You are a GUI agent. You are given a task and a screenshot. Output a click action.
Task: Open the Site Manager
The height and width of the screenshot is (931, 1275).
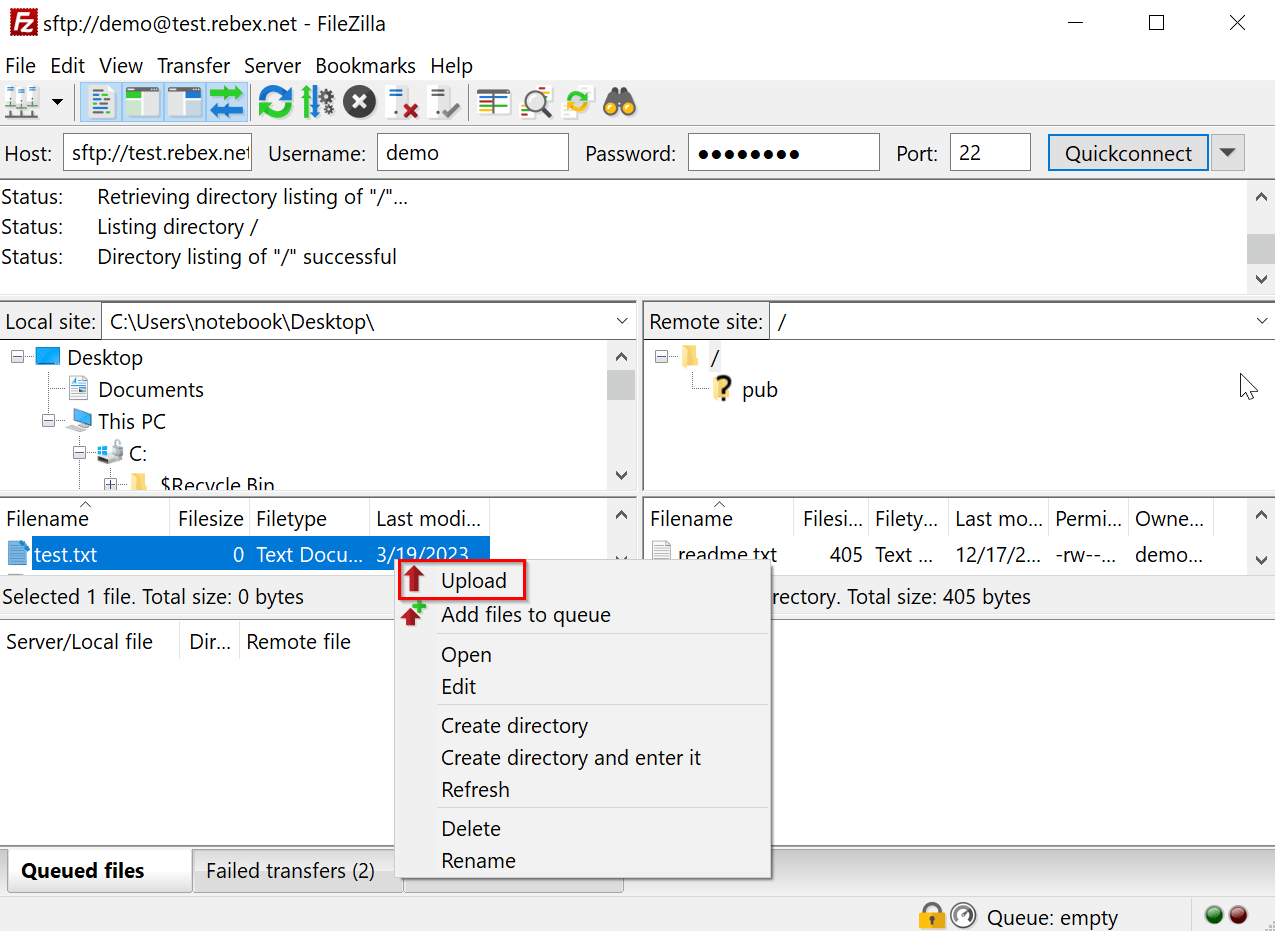pyautogui.click(x=22, y=102)
